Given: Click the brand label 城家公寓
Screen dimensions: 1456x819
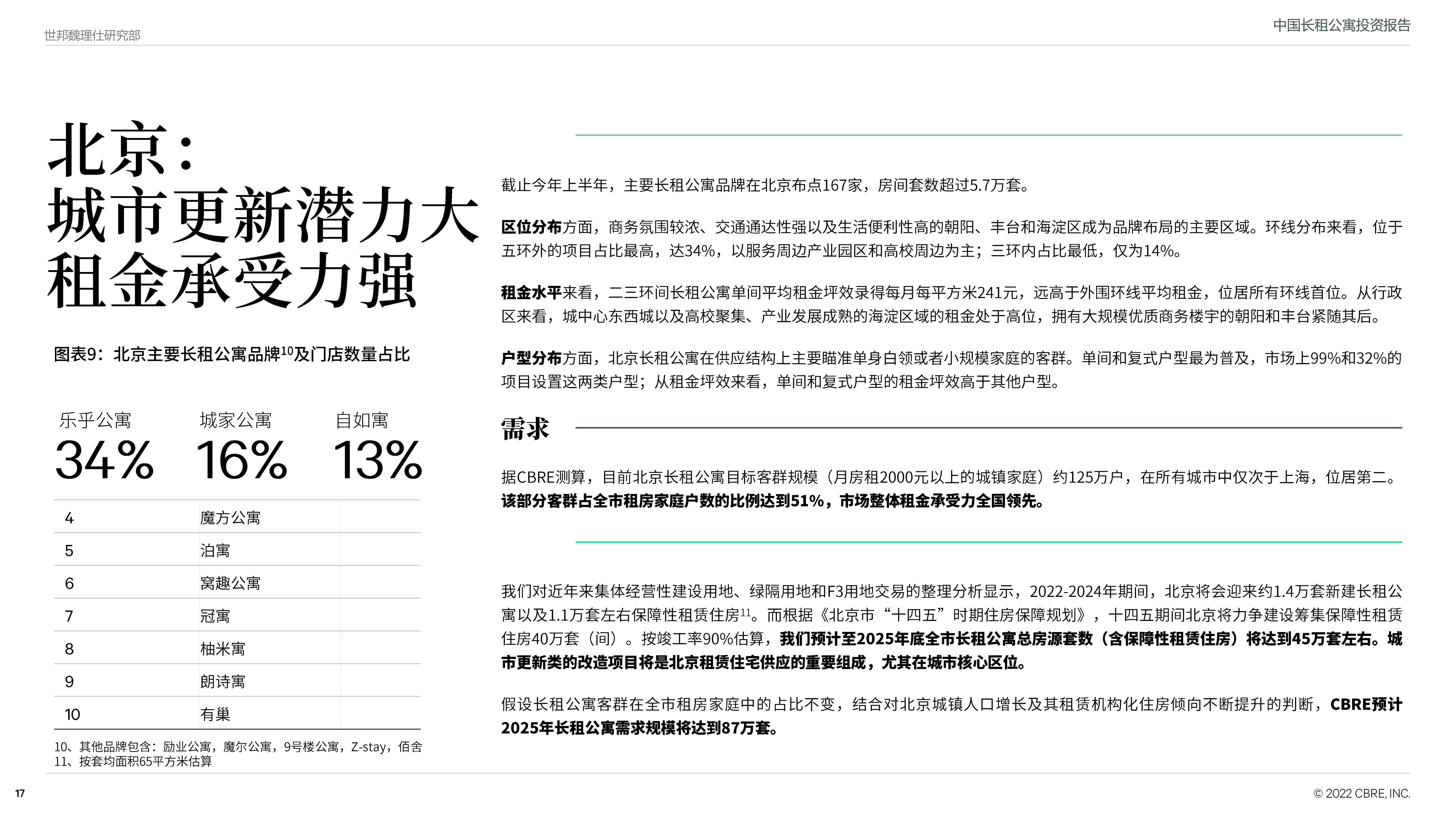Looking at the screenshot, I should 236,420.
